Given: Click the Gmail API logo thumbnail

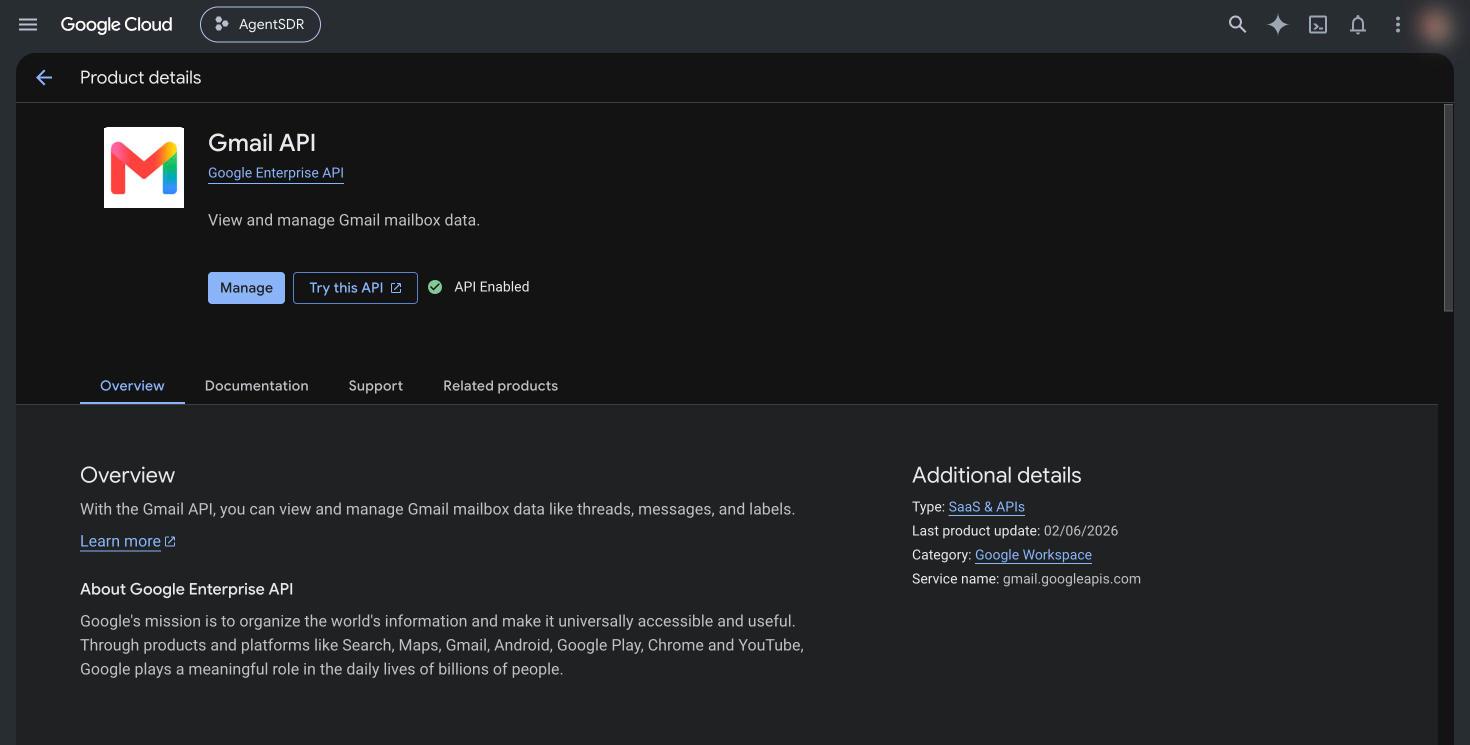Looking at the screenshot, I should [144, 167].
